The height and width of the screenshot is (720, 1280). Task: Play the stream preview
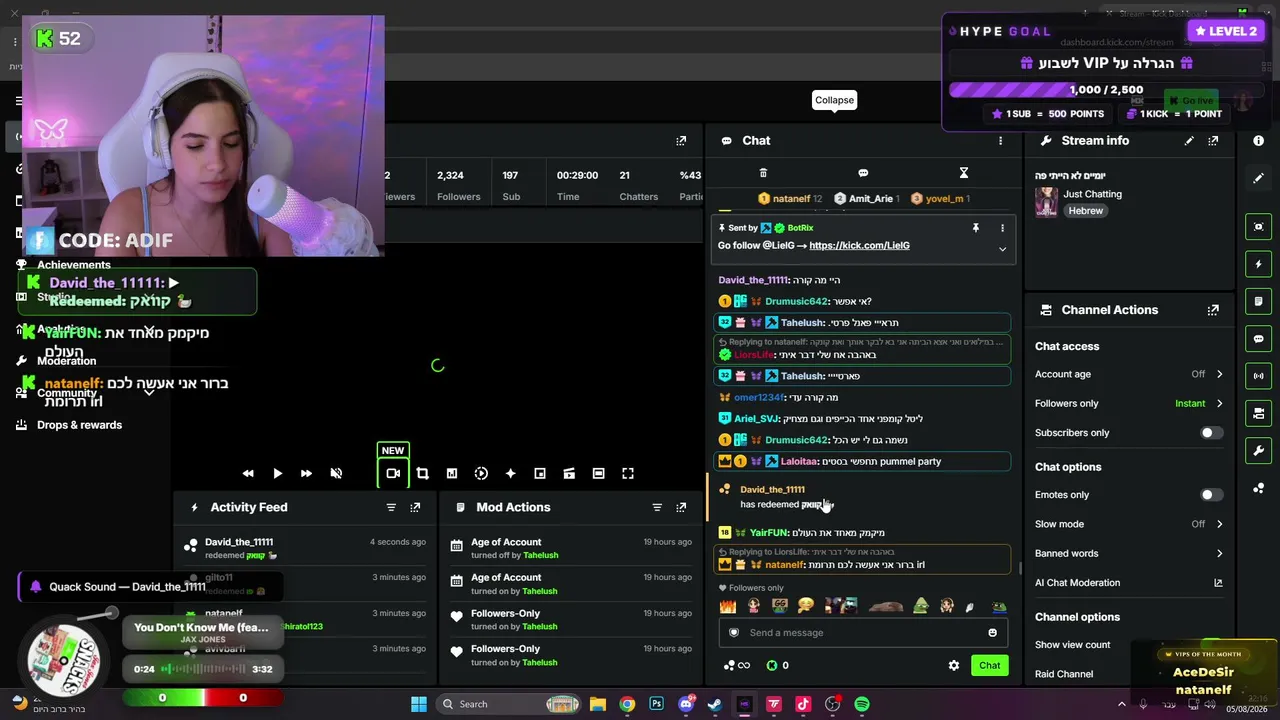[277, 473]
